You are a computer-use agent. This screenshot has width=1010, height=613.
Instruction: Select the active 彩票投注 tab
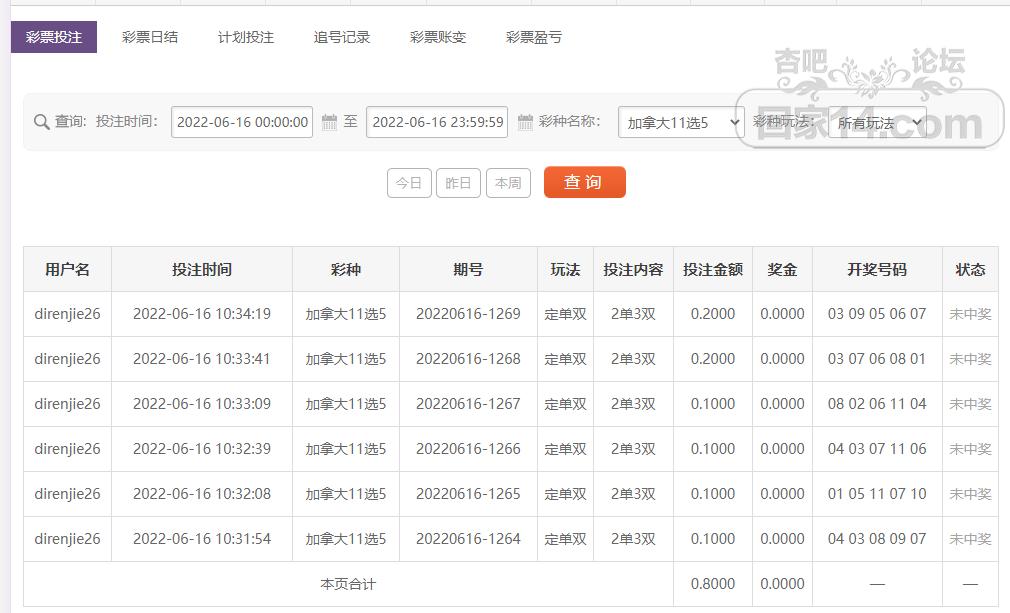click(55, 37)
